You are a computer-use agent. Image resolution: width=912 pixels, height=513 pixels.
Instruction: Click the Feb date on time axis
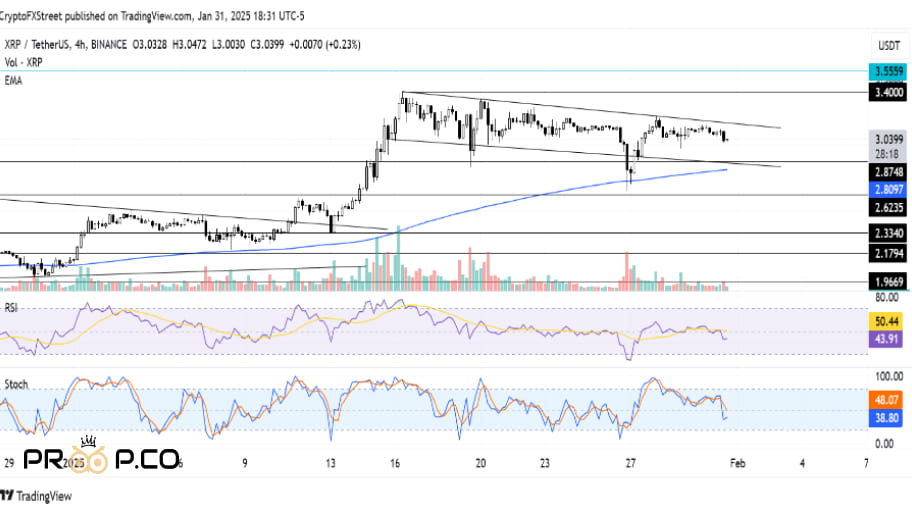click(738, 463)
